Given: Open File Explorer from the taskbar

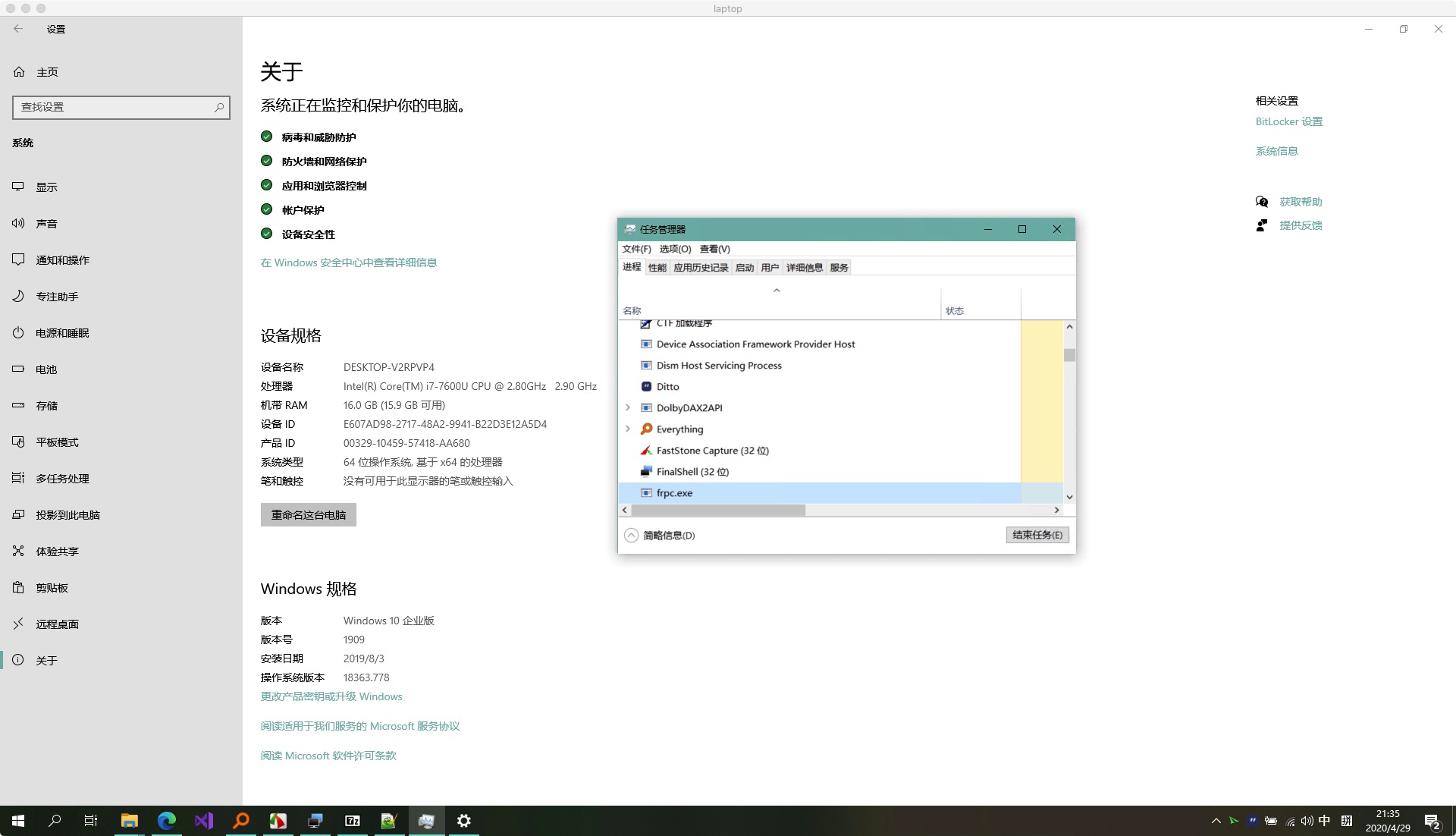Looking at the screenshot, I should 130,821.
